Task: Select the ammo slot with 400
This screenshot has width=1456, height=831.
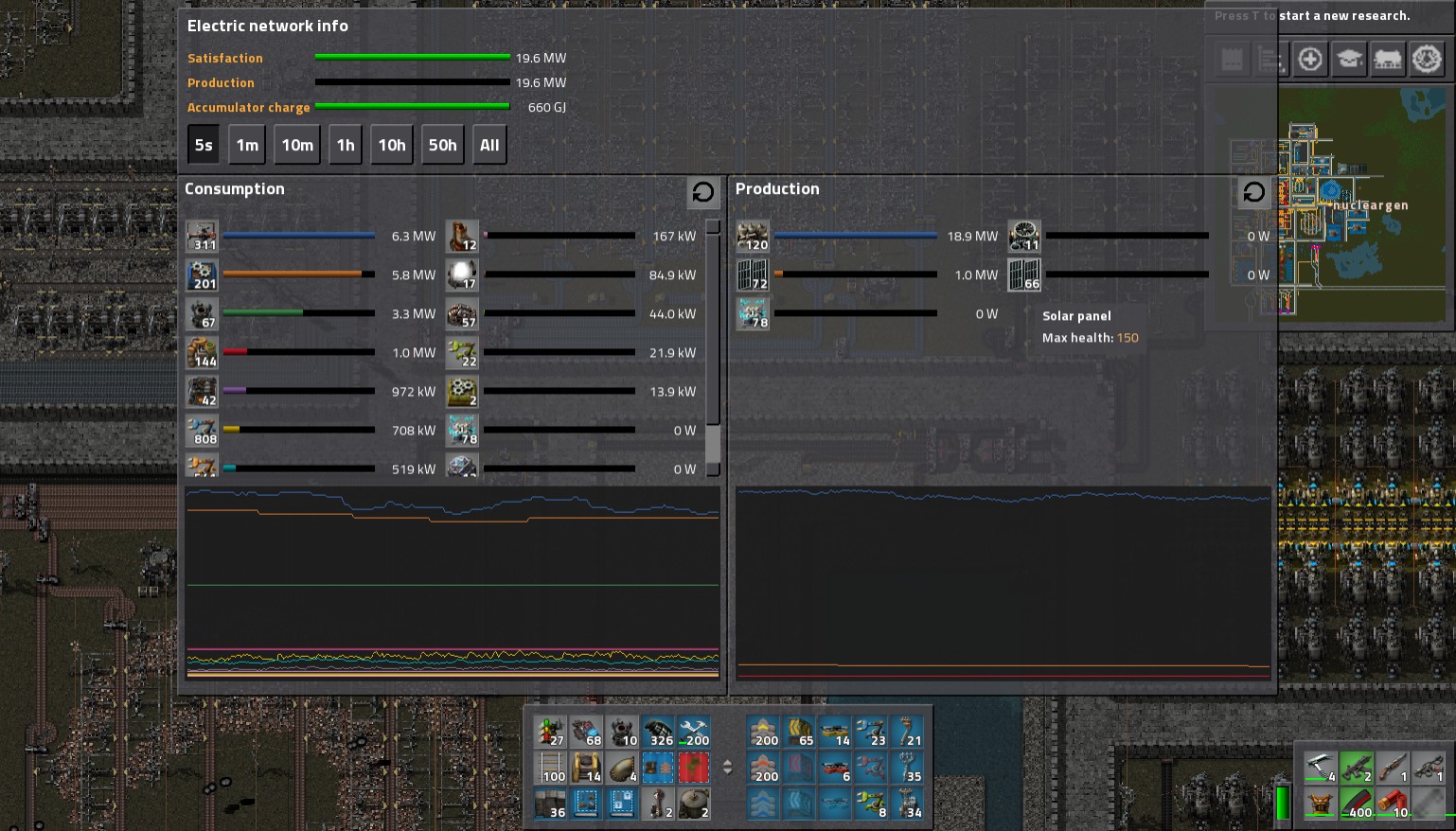Action: pyautogui.click(x=1356, y=803)
